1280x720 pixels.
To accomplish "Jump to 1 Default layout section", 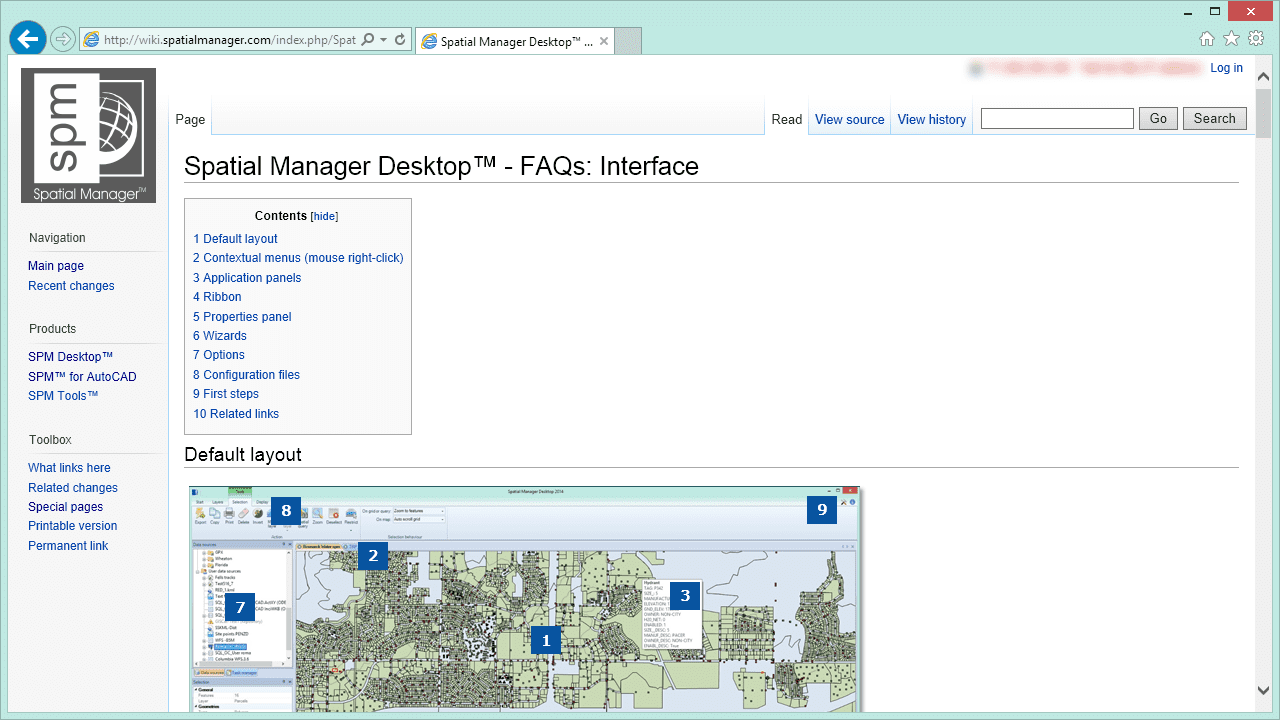I will pyautogui.click(x=236, y=239).
